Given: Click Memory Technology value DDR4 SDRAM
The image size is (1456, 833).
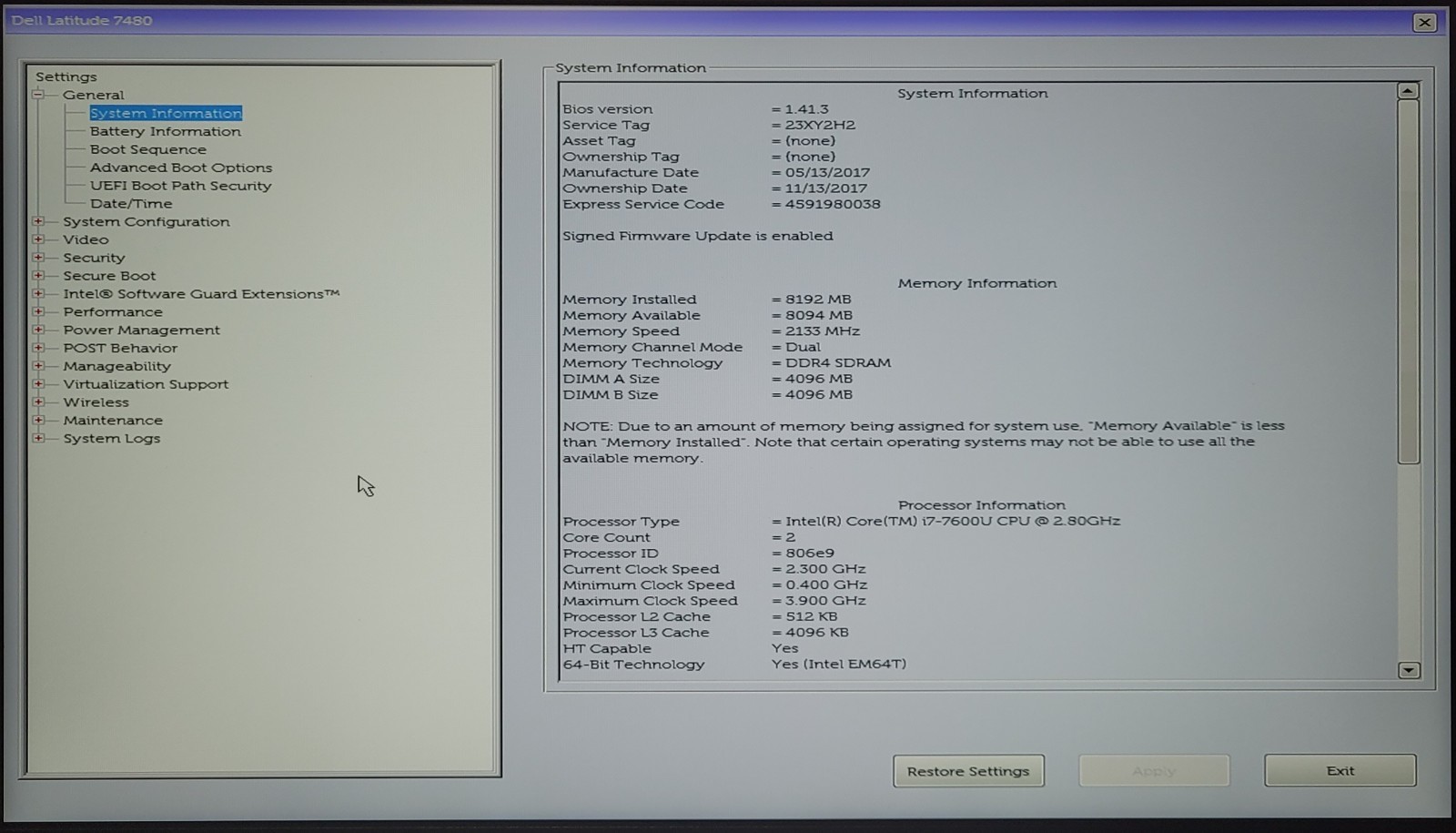Looking at the screenshot, I should coord(838,362).
